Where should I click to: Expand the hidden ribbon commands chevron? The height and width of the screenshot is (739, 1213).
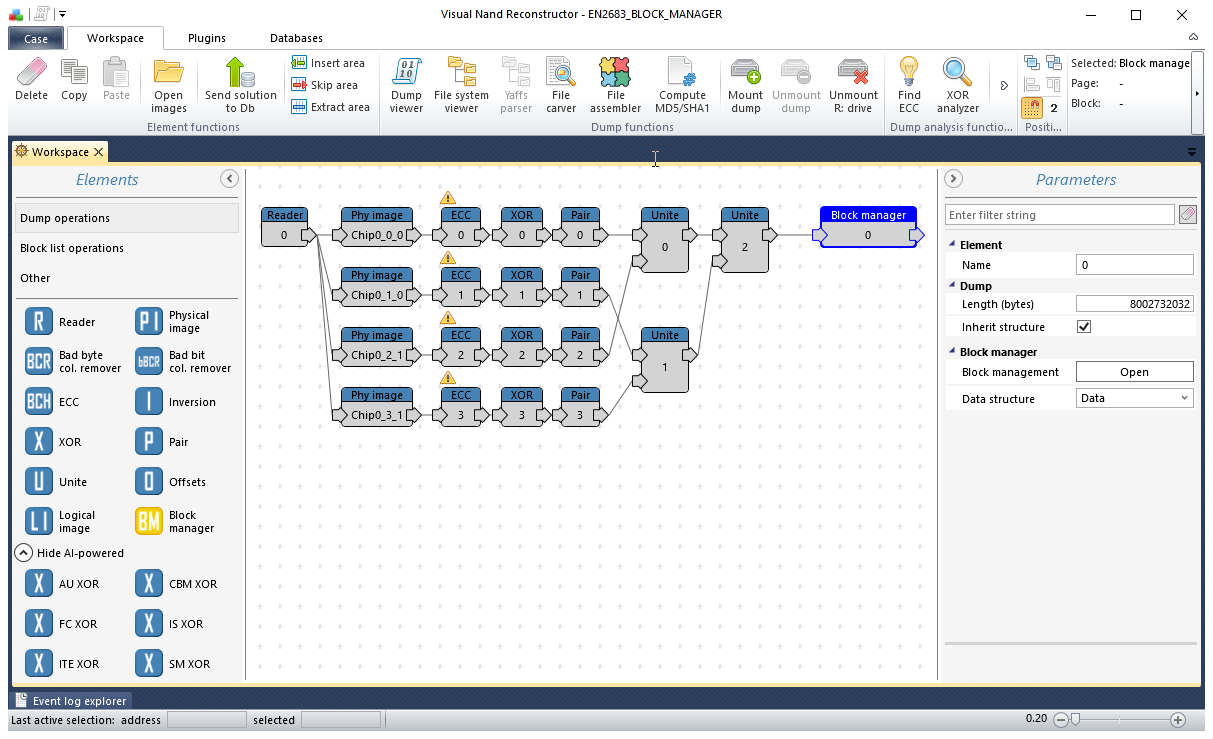point(1004,85)
